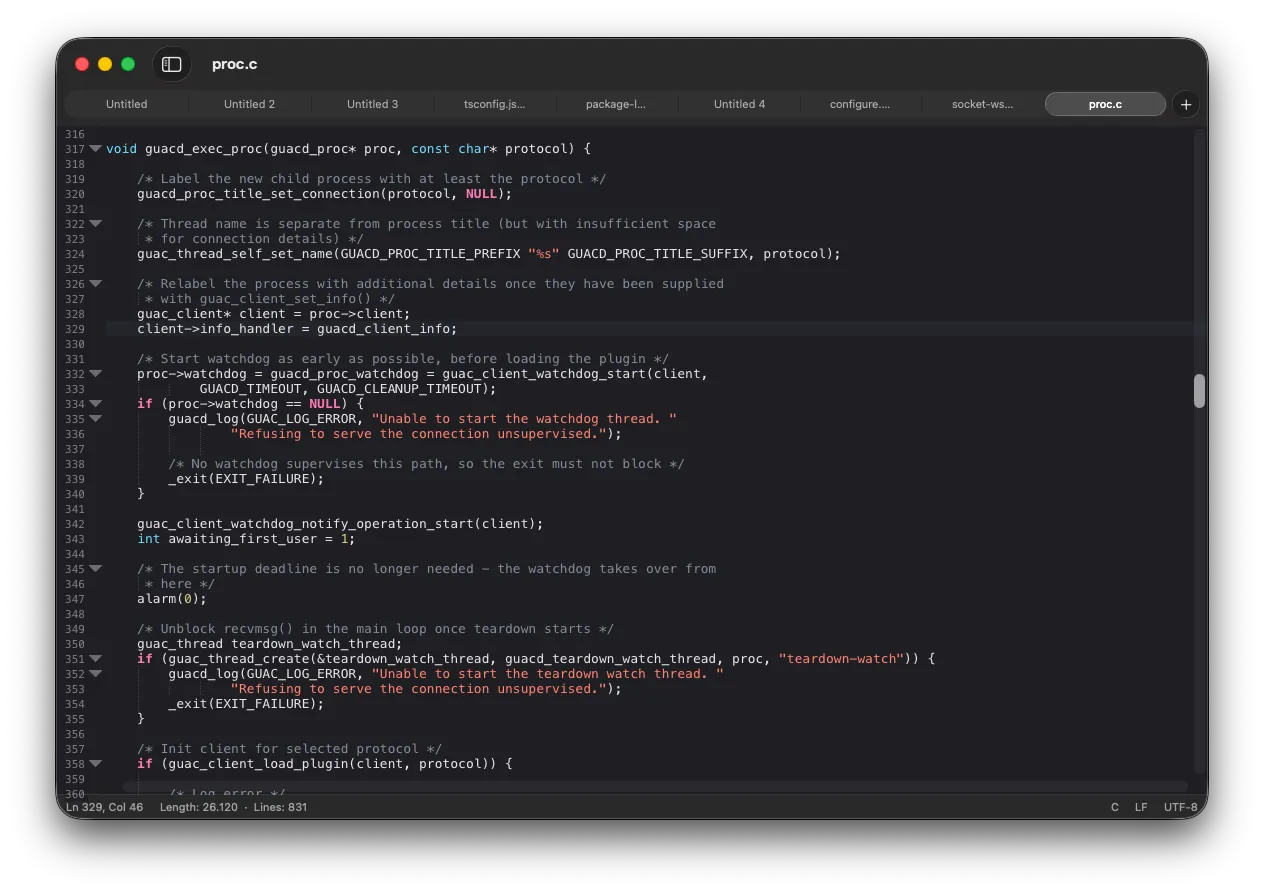
Task: Click the "teardown-watch" string literal
Action: [841, 659]
